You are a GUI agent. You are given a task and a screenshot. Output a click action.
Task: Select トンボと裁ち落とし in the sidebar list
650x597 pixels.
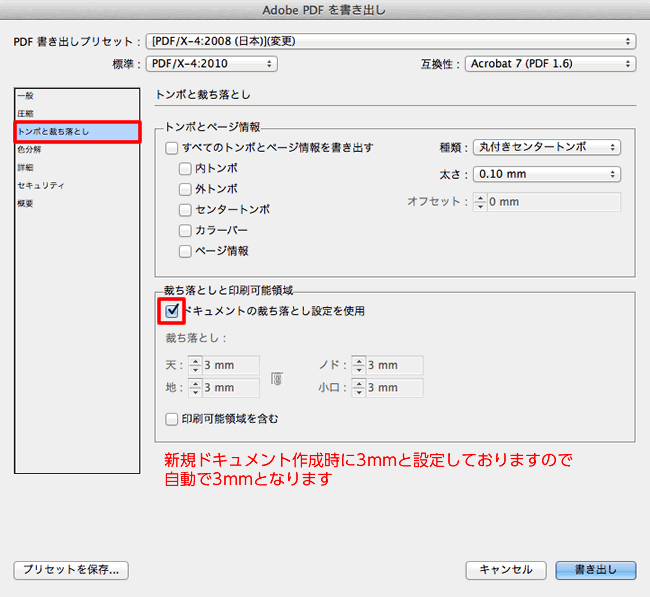tap(77, 132)
